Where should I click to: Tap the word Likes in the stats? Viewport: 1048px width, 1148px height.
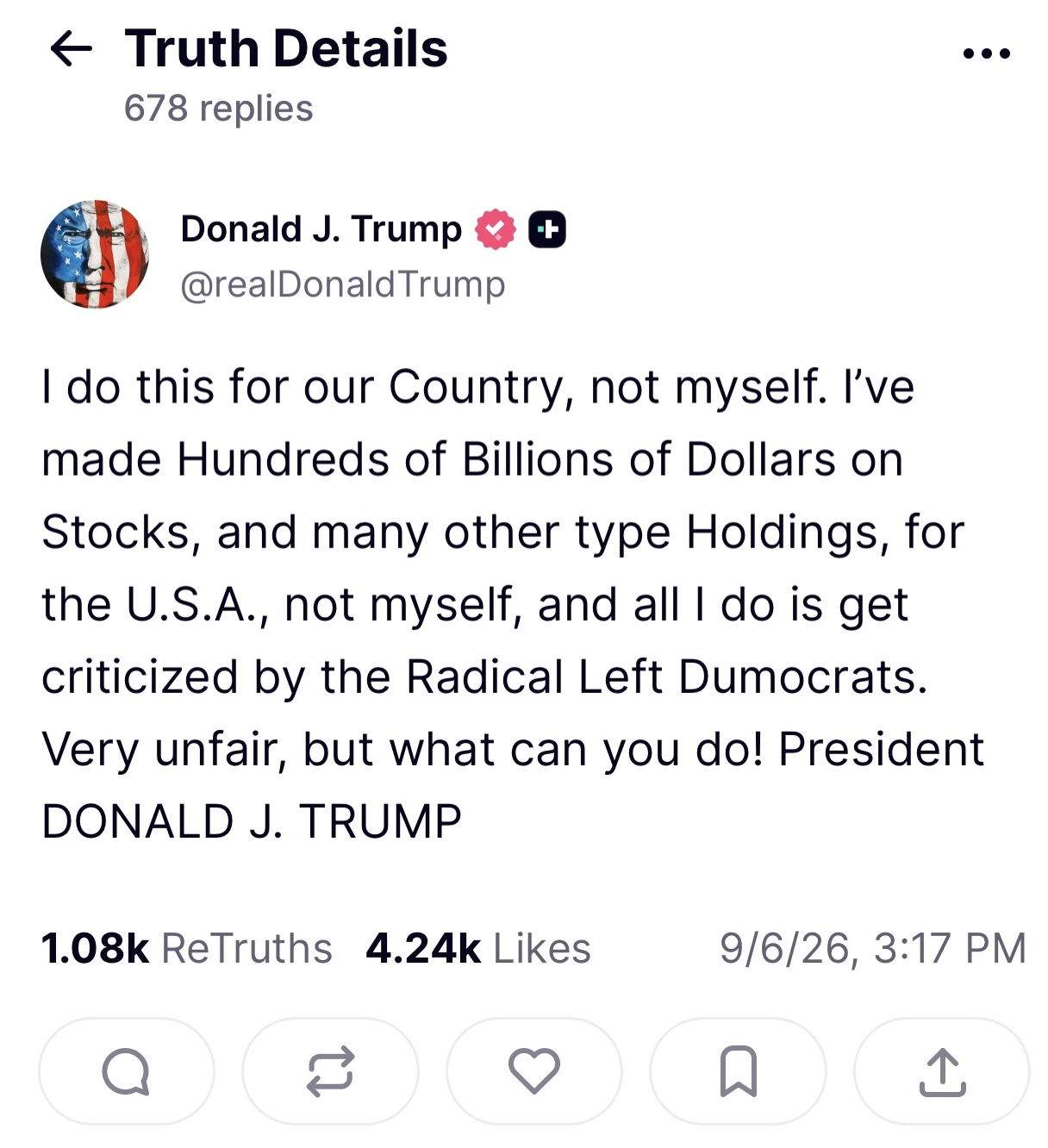coord(542,948)
